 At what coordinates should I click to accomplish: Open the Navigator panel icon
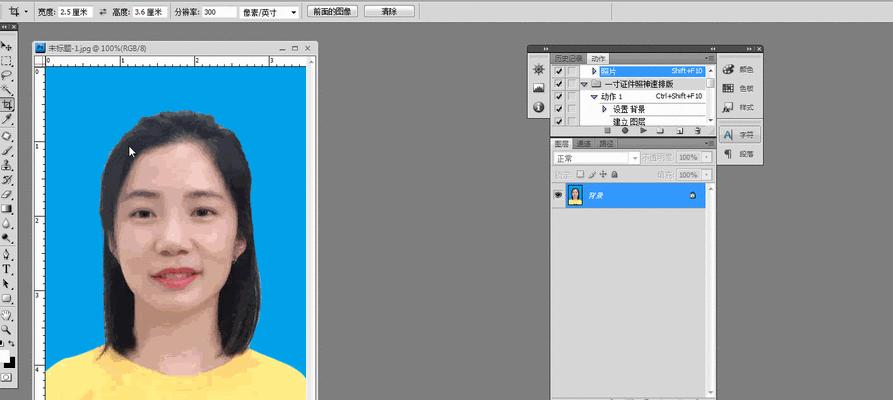tap(538, 70)
